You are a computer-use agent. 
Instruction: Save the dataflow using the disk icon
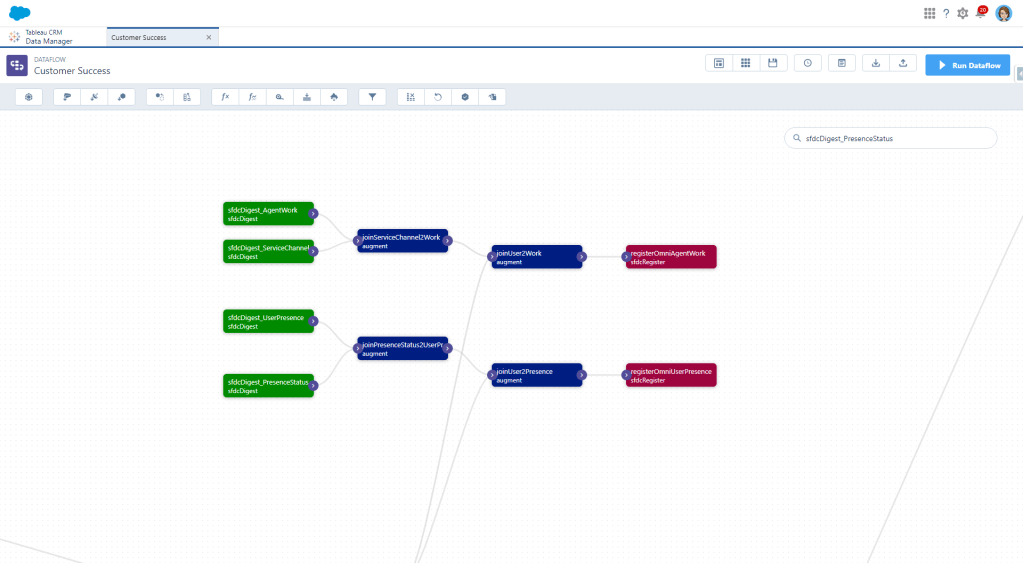tap(772, 63)
